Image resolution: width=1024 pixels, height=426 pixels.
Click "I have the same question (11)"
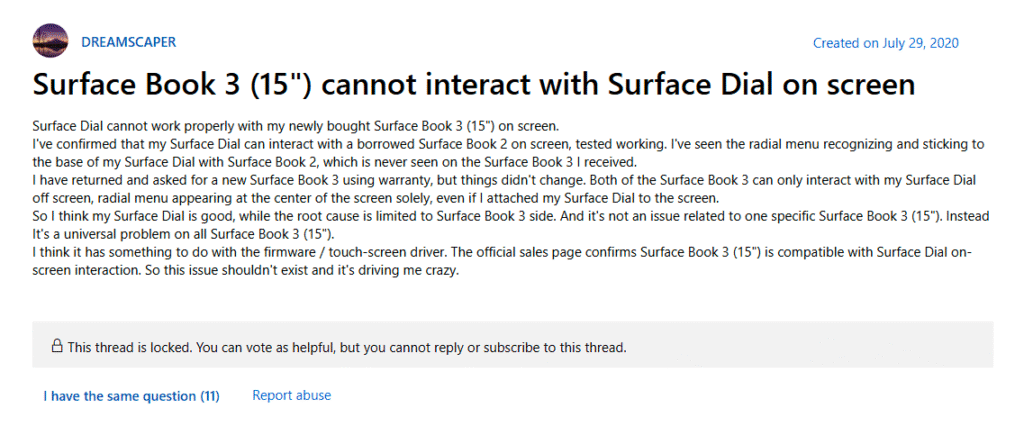click(131, 396)
